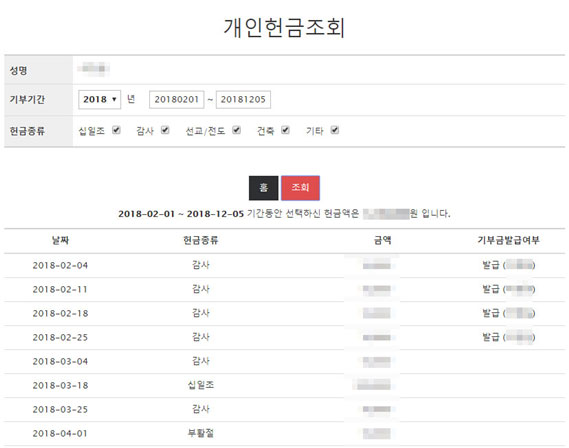The width and height of the screenshot is (569, 448).
Task: Click the 기부금발급여부 column header
Action: click(x=508, y=240)
